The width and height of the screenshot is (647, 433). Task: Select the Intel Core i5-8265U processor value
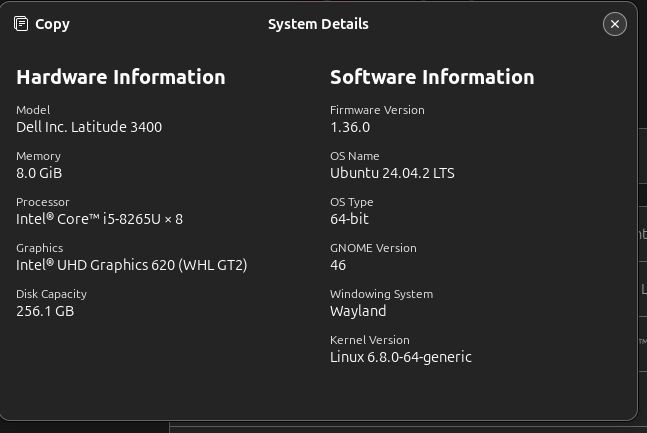(99, 219)
